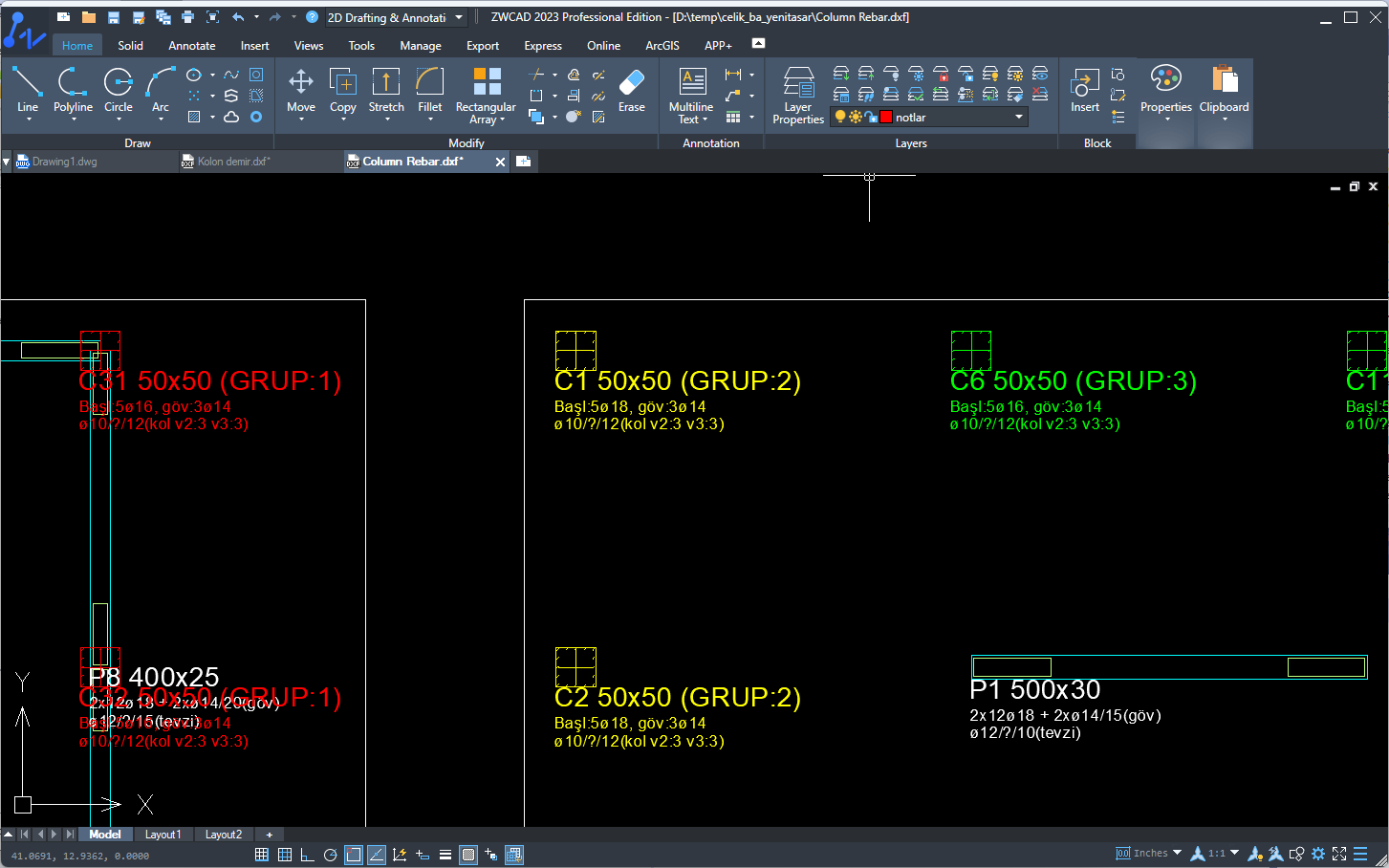Activate the Stretch tool
Image resolution: width=1389 pixels, height=868 pixels.
pos(386,90)
